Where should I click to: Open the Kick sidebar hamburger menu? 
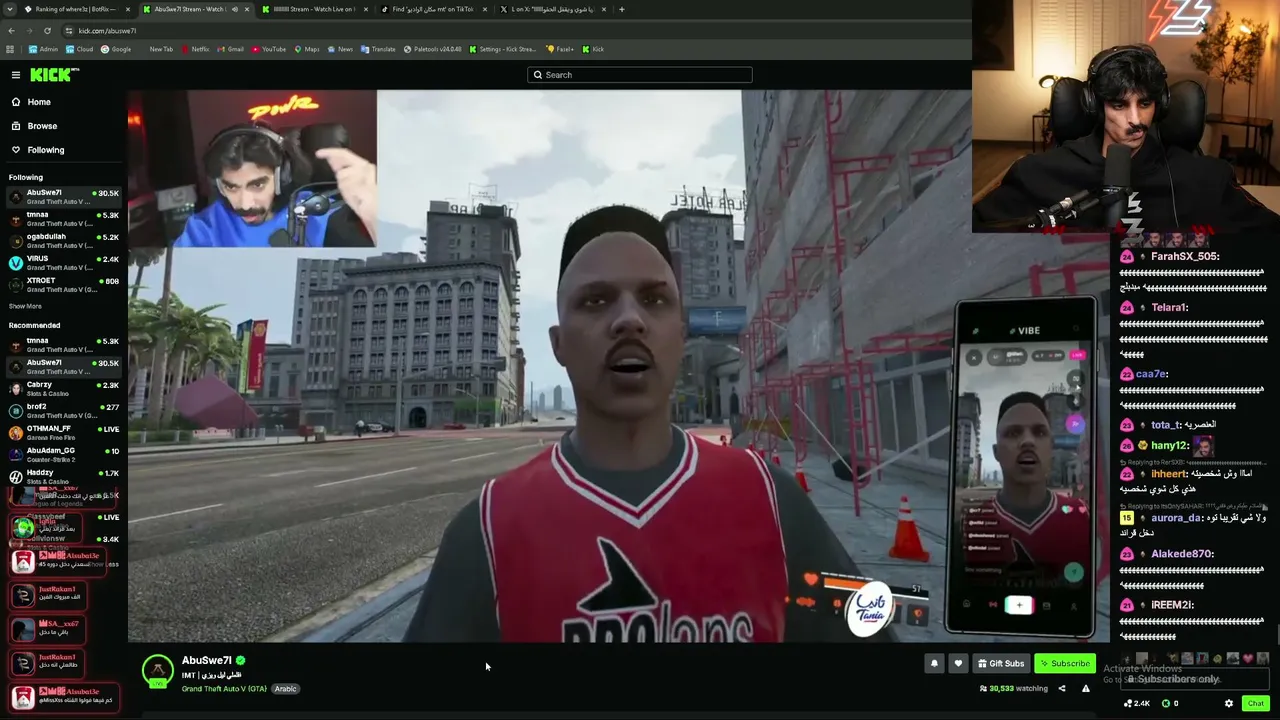click(x=16, y=75)
